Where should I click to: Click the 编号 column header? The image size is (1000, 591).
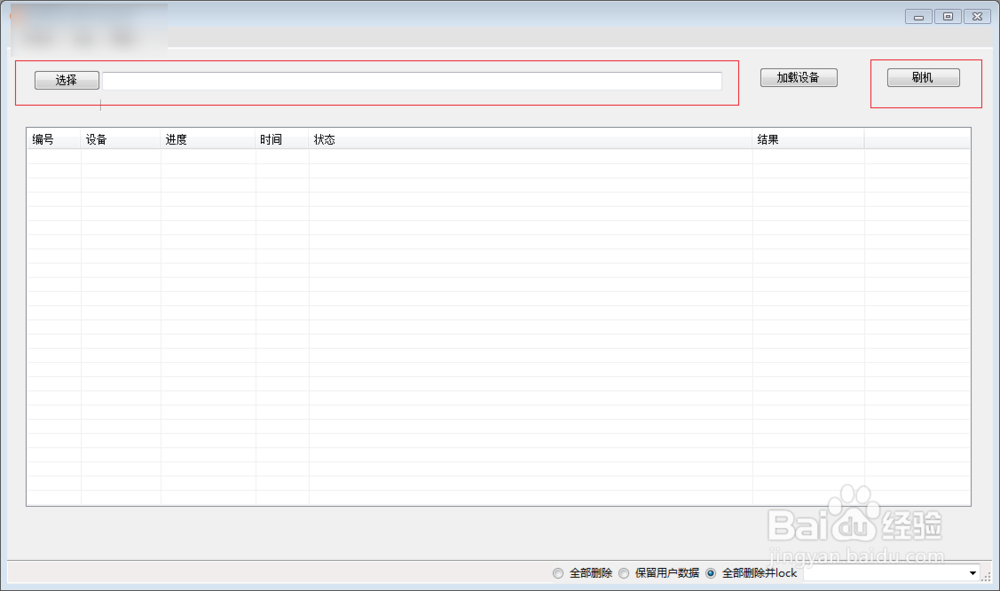(40, 139)
